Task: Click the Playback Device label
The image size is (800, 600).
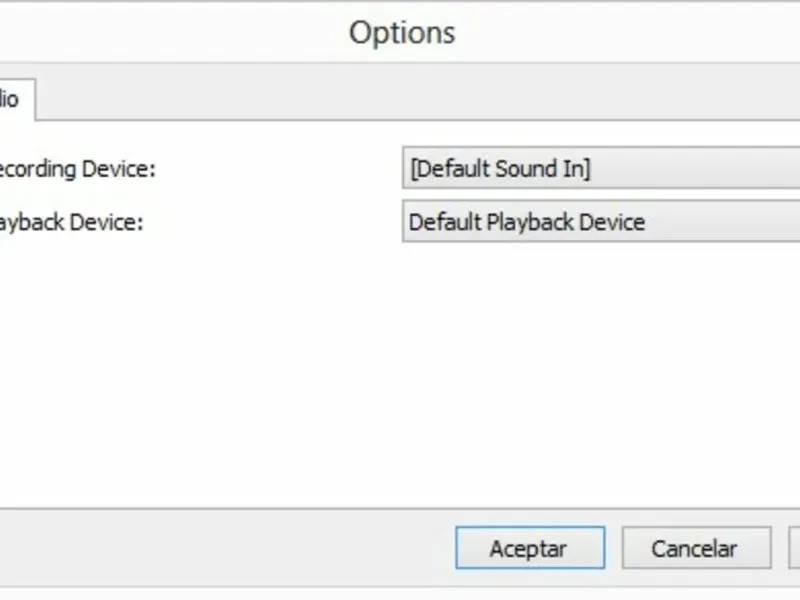Action: click(70, 222)
